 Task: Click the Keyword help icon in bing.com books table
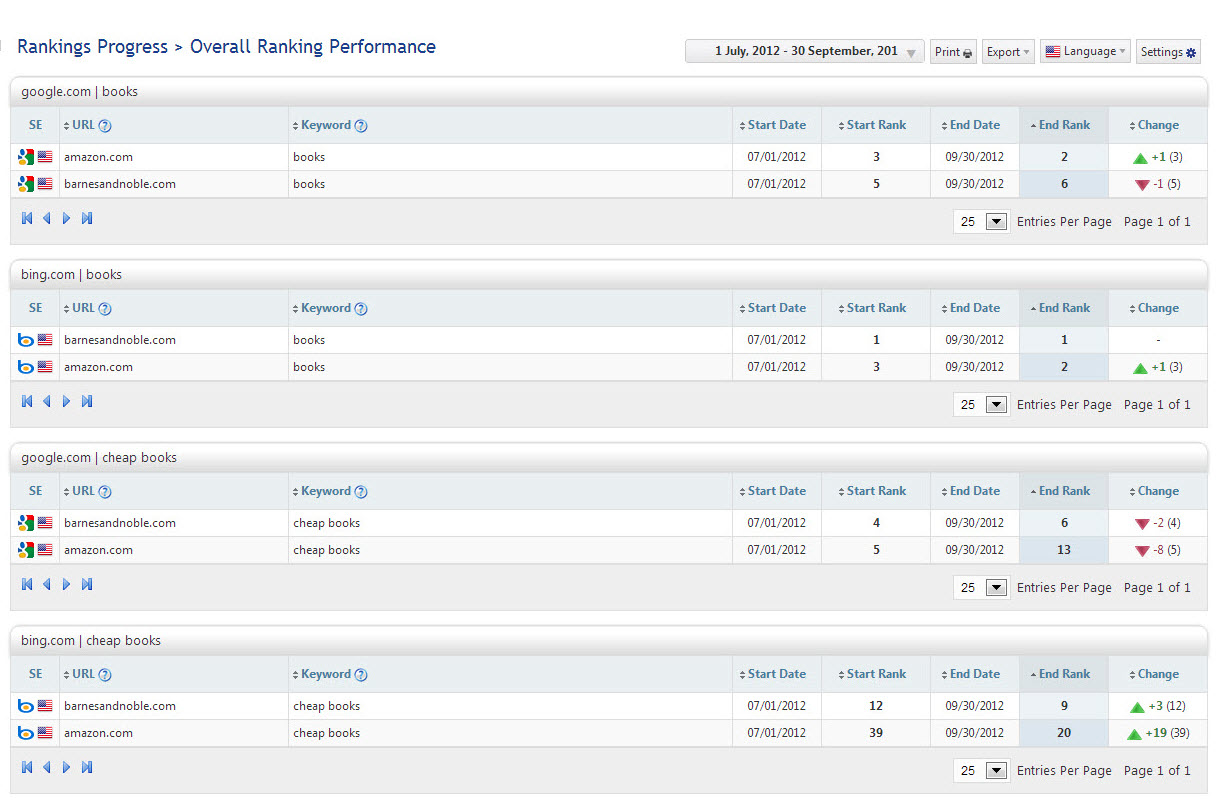click(x=361, y=309)
